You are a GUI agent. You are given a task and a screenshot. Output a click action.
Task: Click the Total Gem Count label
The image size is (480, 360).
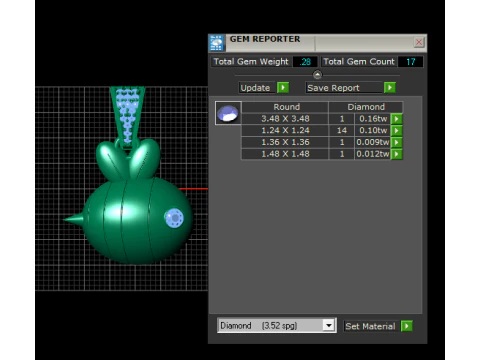(359, 62)
